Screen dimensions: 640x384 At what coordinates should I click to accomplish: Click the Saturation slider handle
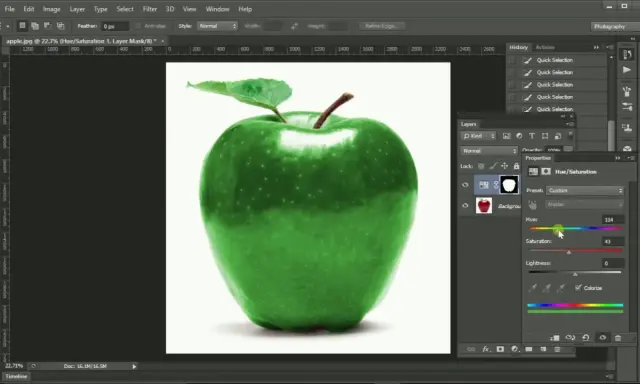click(x=569, y=252)
